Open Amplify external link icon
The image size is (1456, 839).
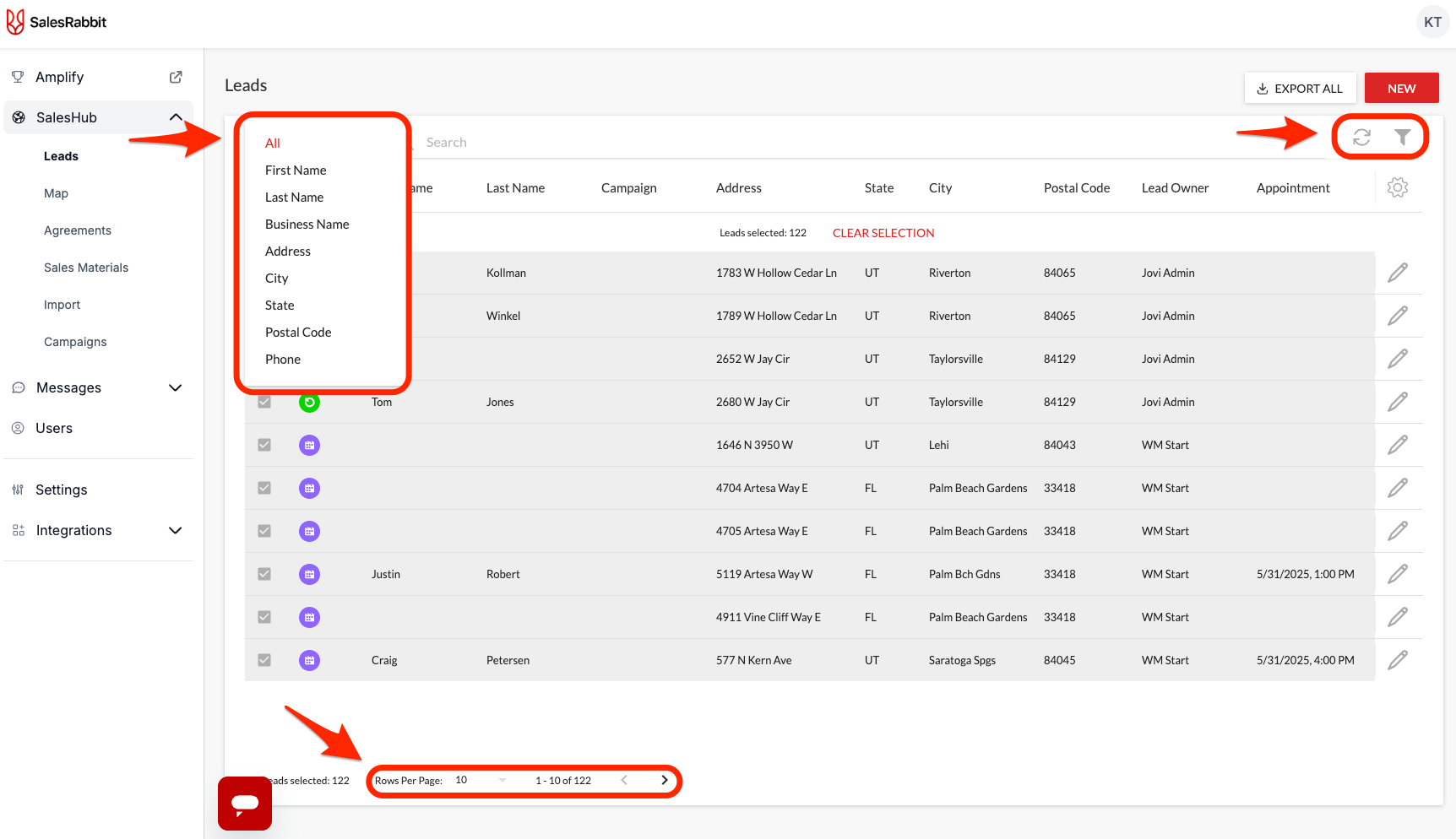coord(176,77)
